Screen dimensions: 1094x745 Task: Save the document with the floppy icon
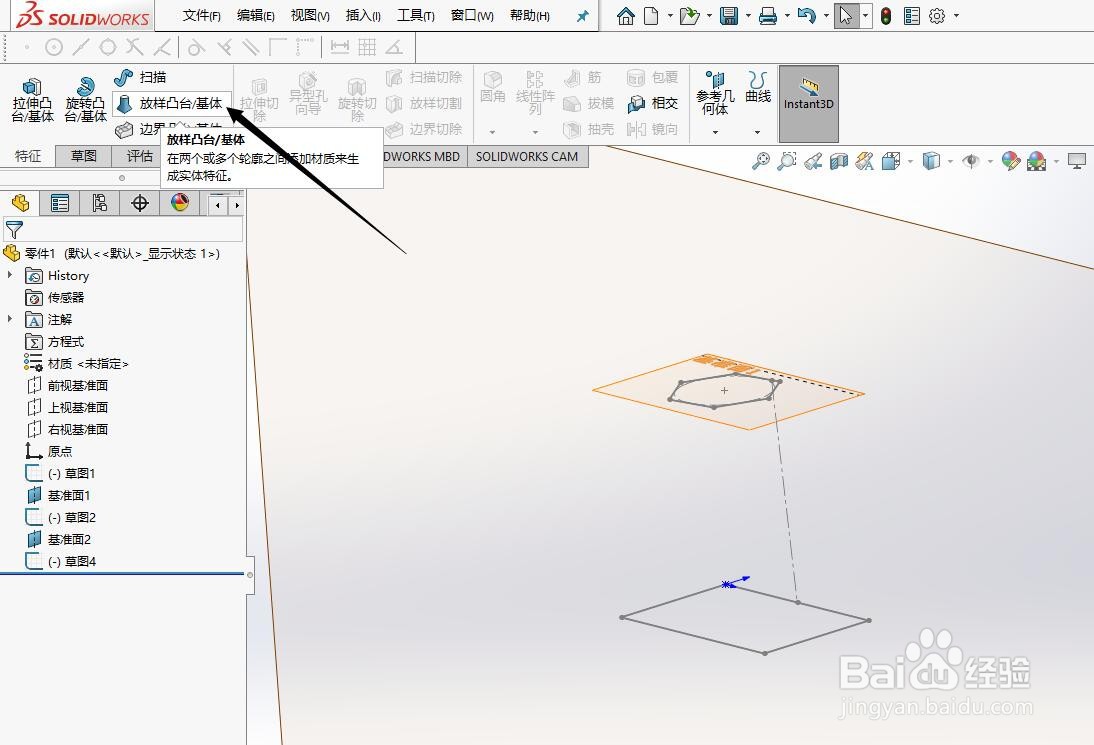[729, 15]
